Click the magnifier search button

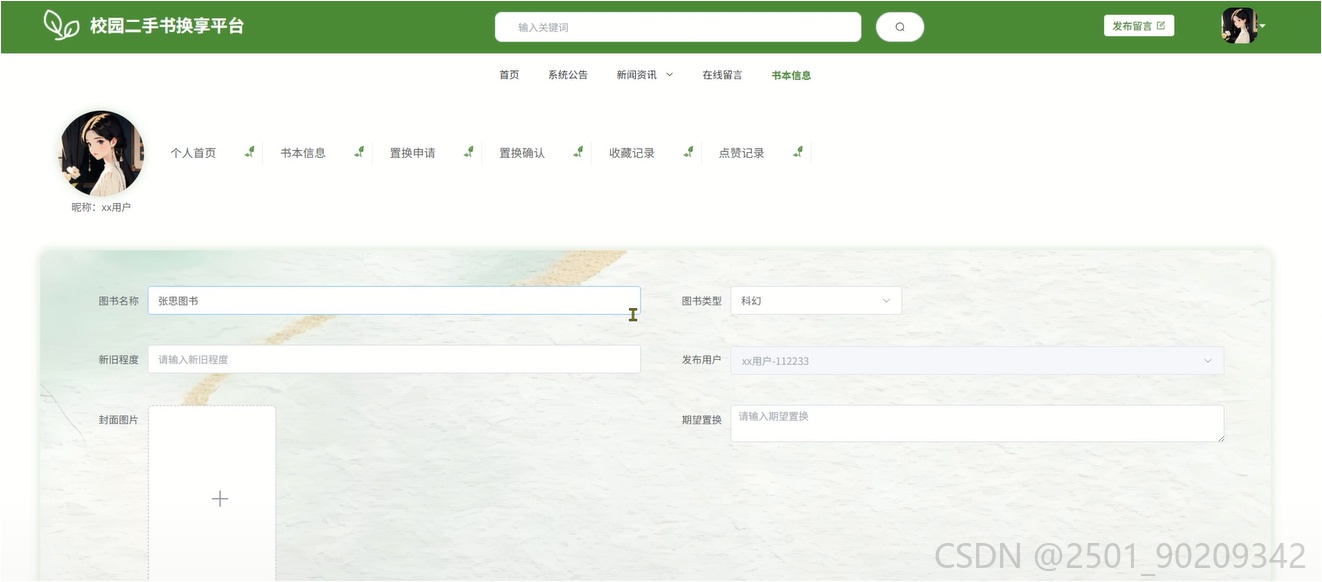click(900, 27)
